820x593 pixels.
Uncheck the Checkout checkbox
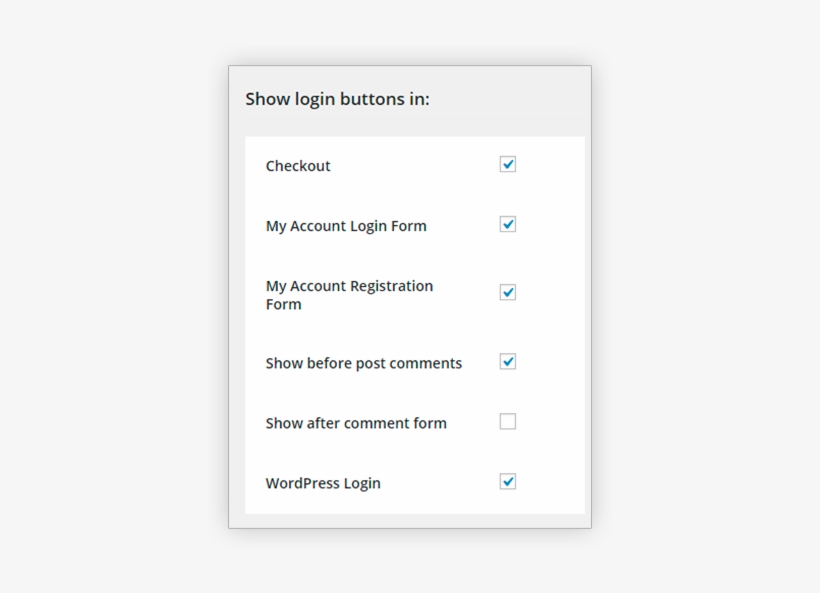pos(508,164)
